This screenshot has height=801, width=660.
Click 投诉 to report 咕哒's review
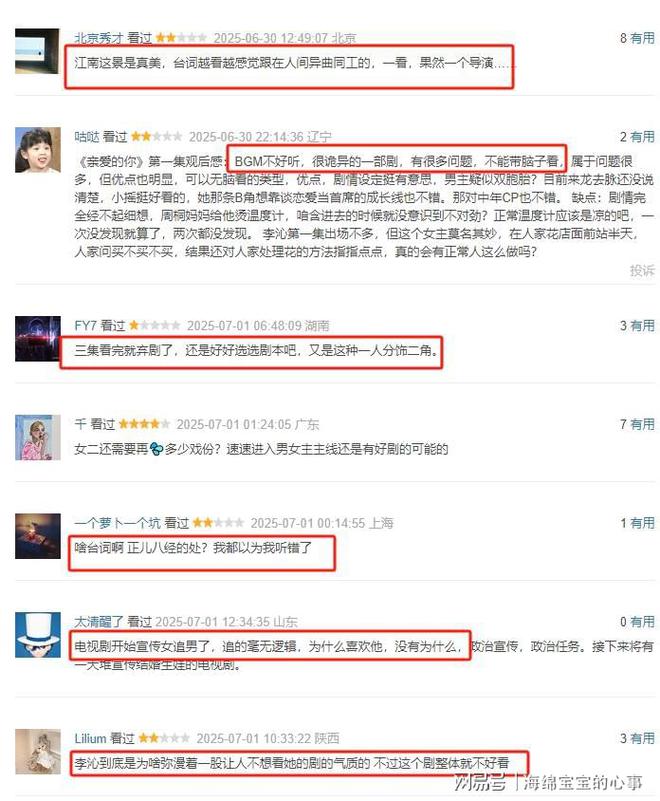[x=642, y=270]
